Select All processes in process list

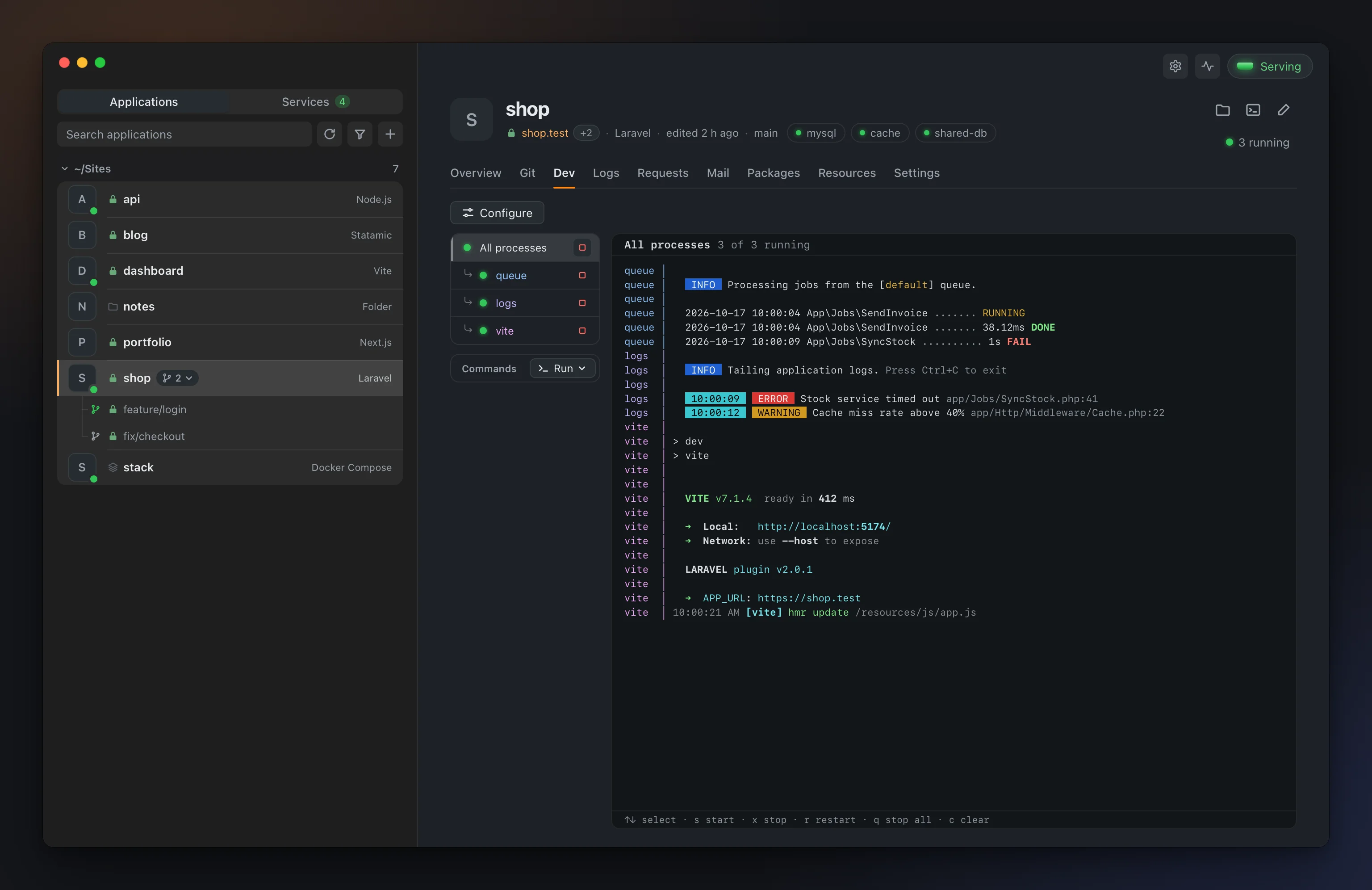click(x=525, y=248)
